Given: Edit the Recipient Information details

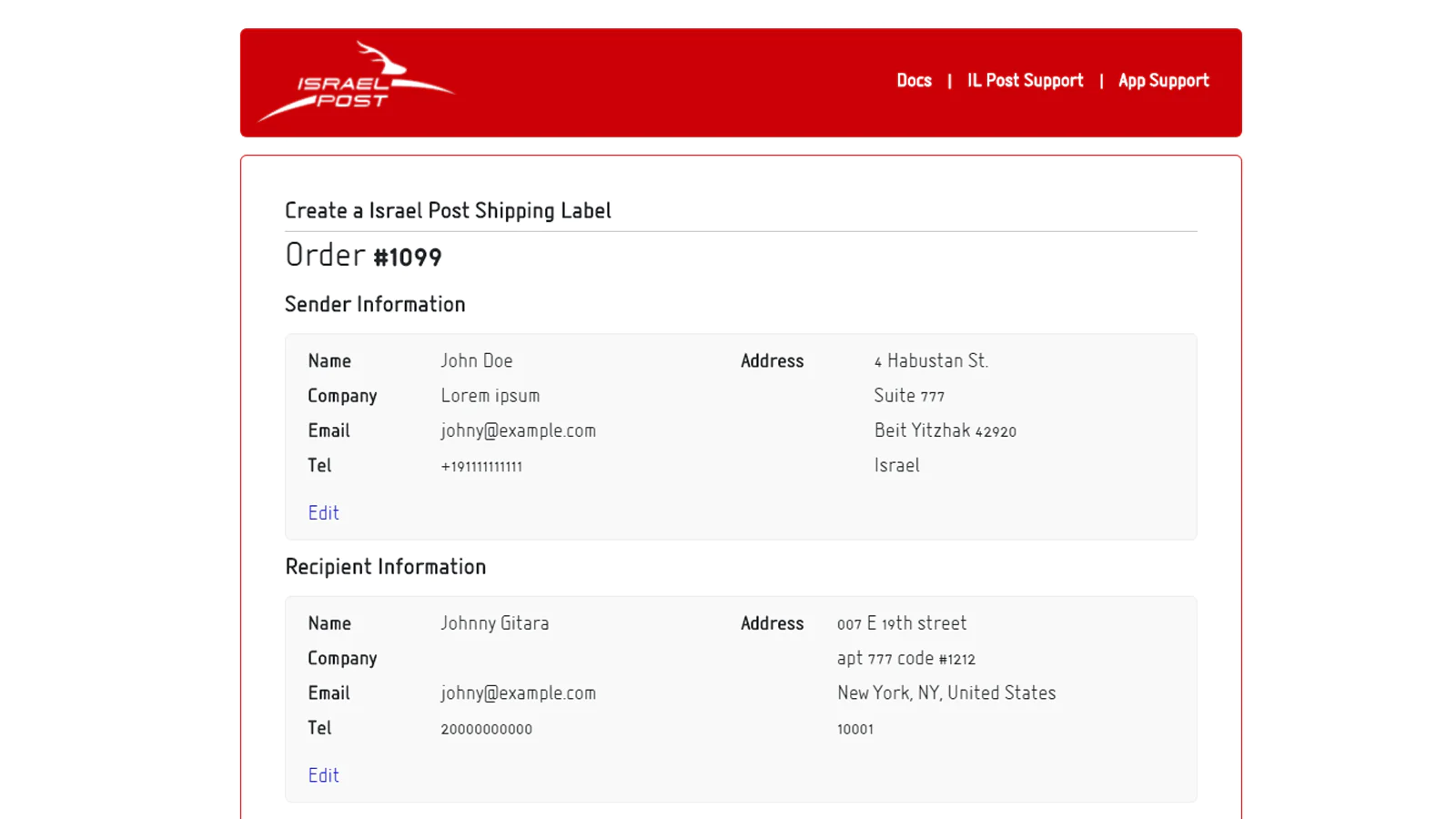Looking at the screenshot, I should tap(323, 775).
